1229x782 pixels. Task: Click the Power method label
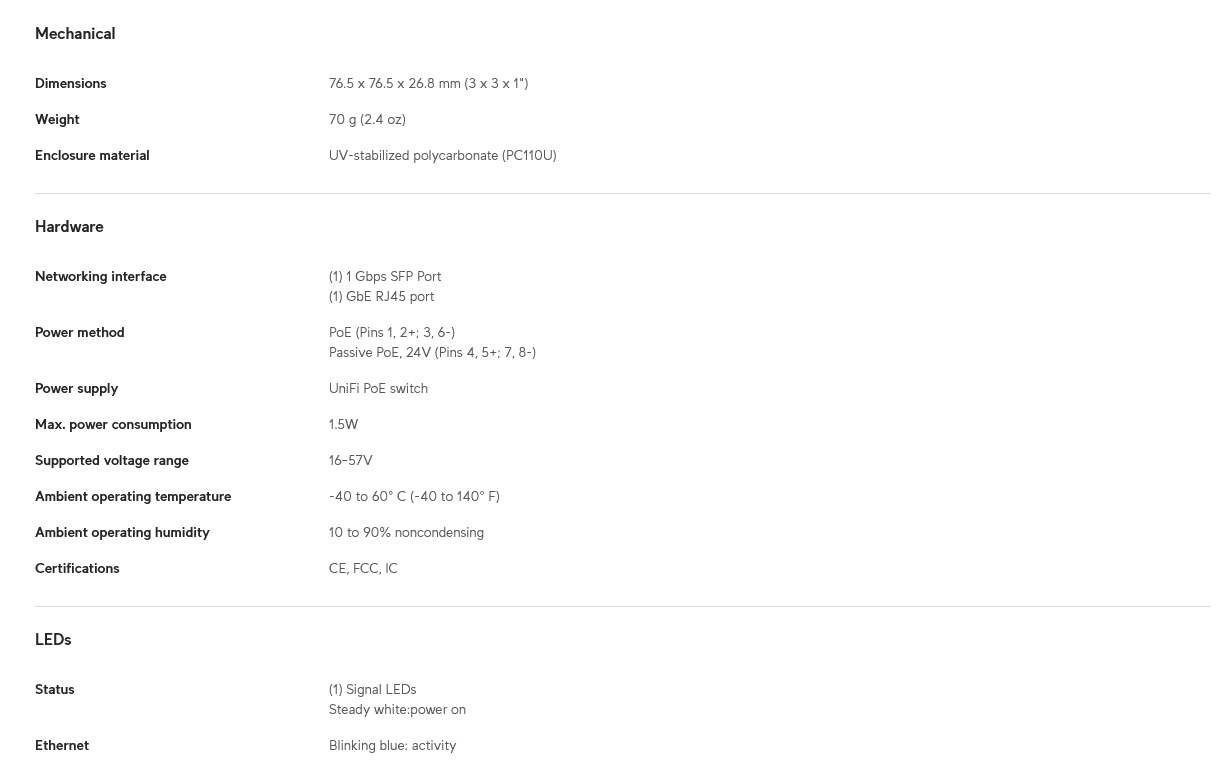pyautogui.click(x=80, y=333)
